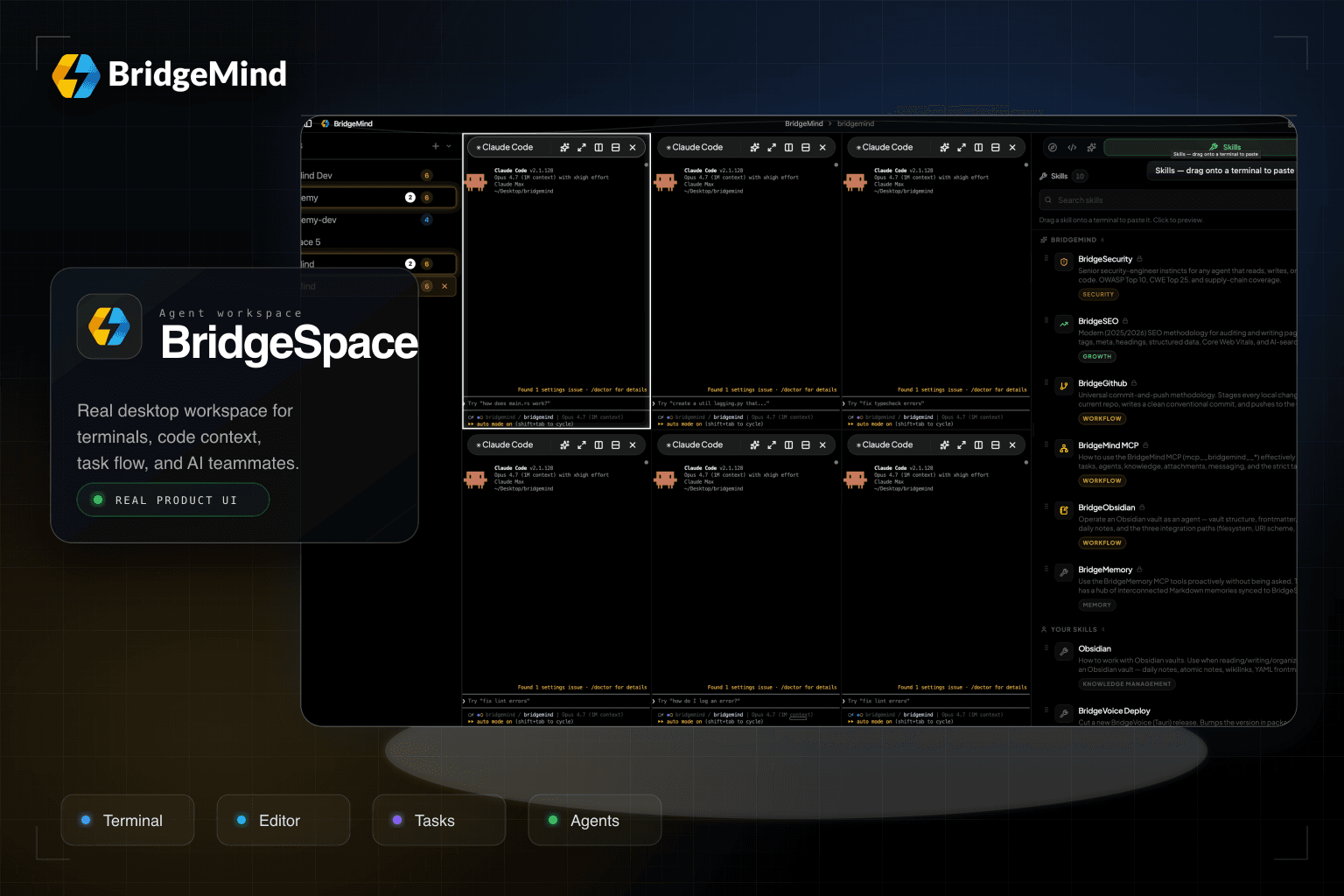Viewport: 1344px width, 896px height.
Task: Click the KNOWLEDGE MANAGEMENT tag
Action: pyautogui.click(x=1126, y=684)
